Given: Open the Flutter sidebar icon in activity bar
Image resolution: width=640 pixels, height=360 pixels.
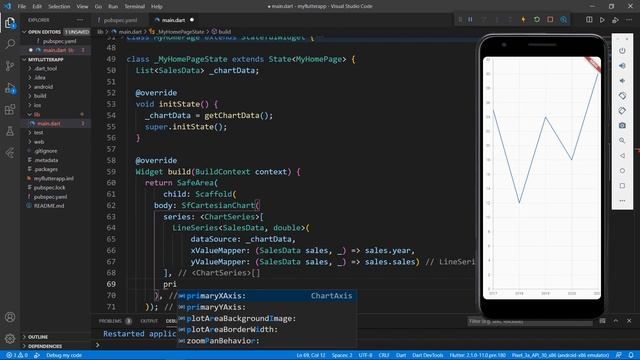Looking at the screenshot, I should (10, 153).
